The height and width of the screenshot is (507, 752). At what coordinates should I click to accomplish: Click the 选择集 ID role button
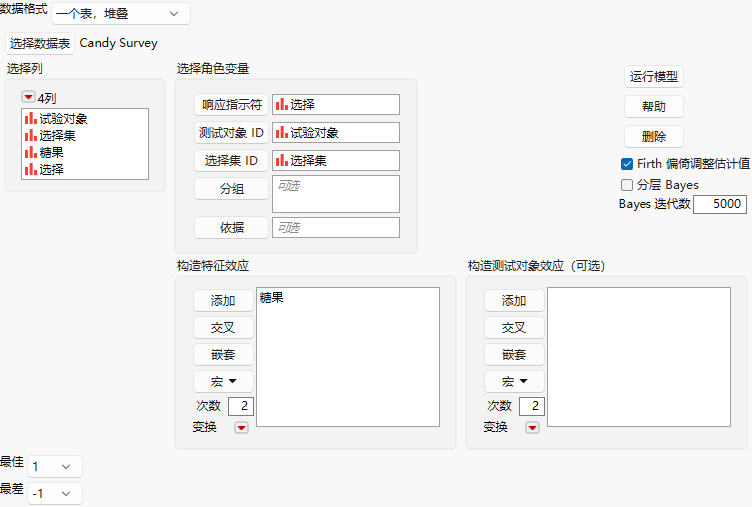(x=232, y=161)
